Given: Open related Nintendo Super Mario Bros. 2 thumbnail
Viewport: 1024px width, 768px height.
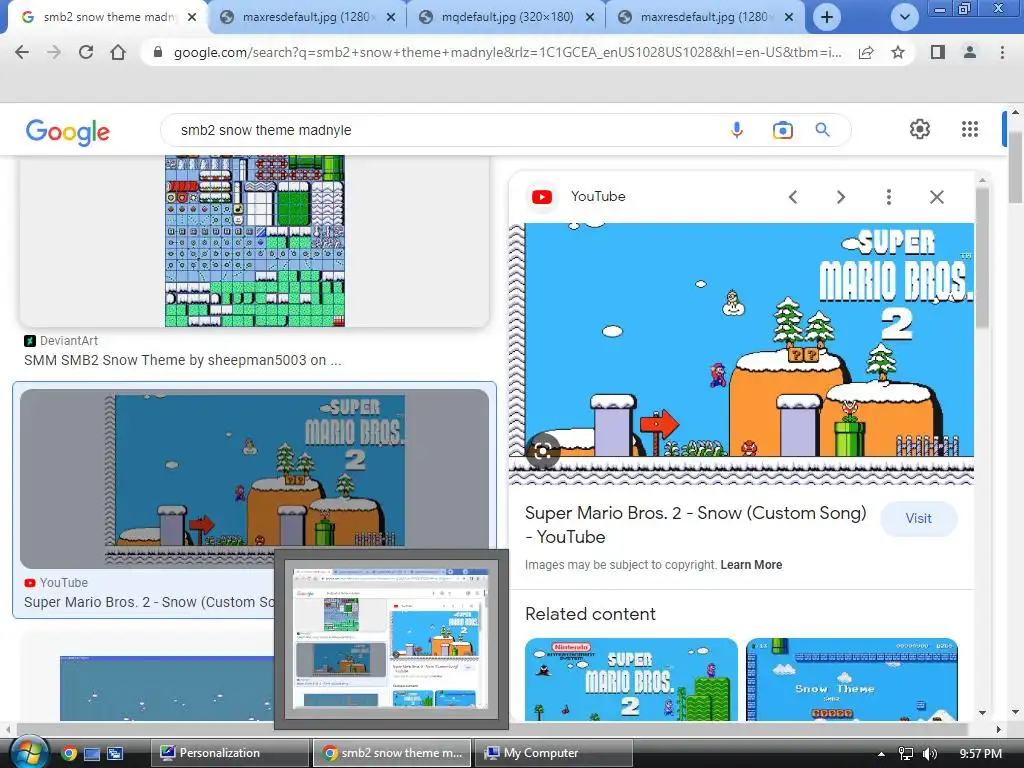Looking at the screenshot, I should click(631, 680).
